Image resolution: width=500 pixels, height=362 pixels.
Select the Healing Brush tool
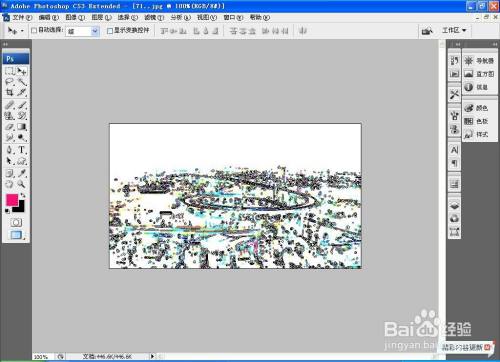click(10, 105)
